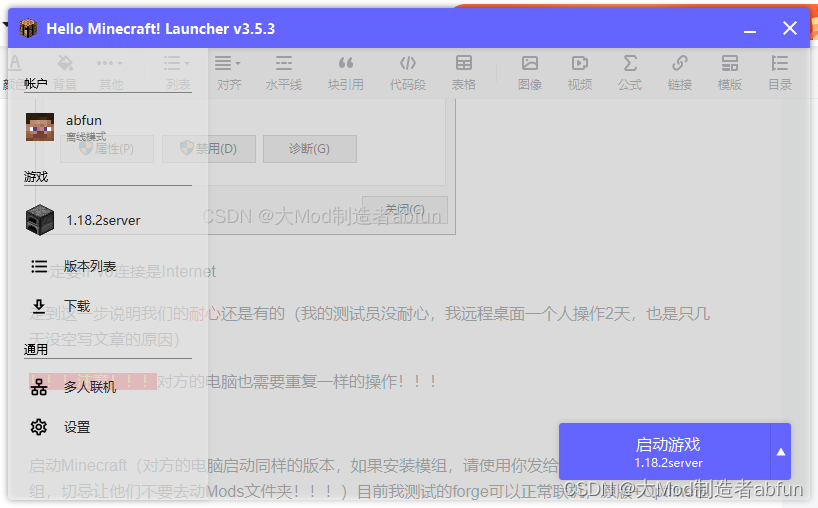Click the download arrow icon
This screenshot has height=508, width=818.
click(39, 306)
